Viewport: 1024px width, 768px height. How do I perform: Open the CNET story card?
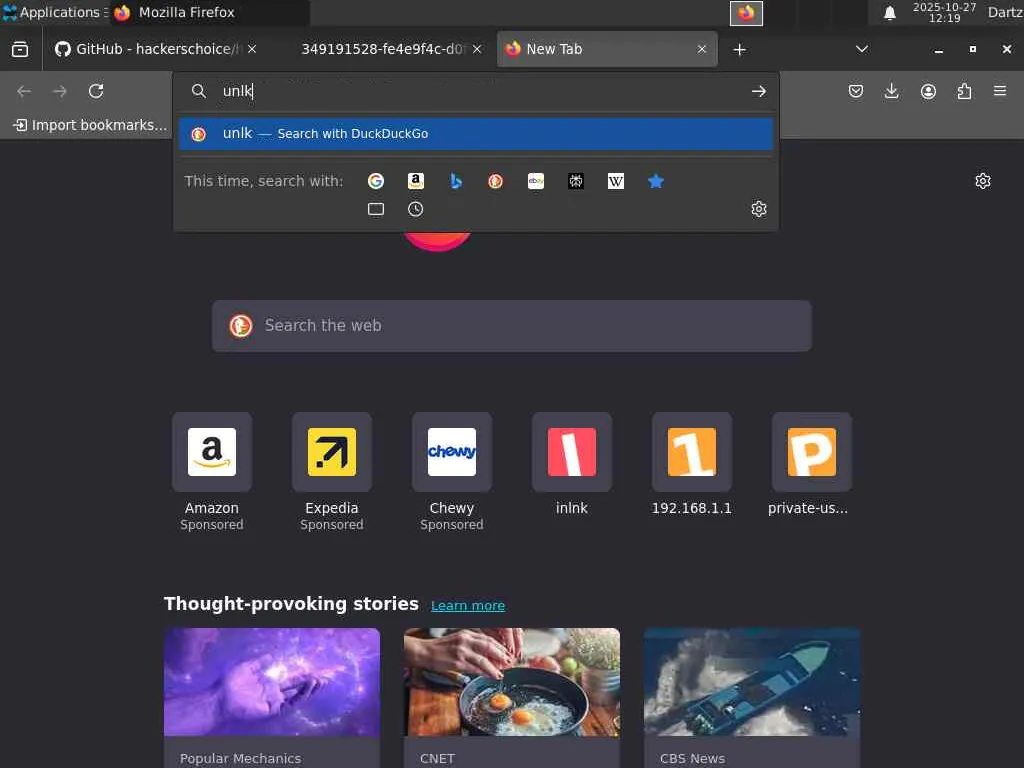click(512, 697)
